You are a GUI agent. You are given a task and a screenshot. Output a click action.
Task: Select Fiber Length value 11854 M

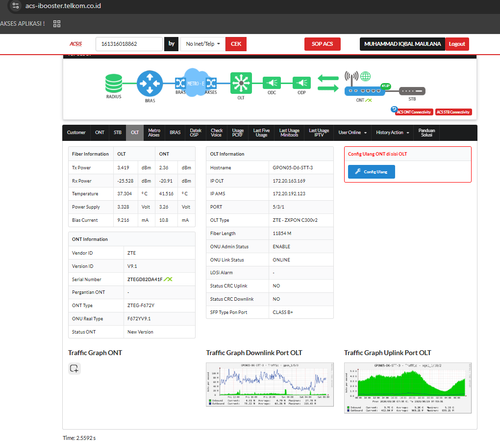282,233
